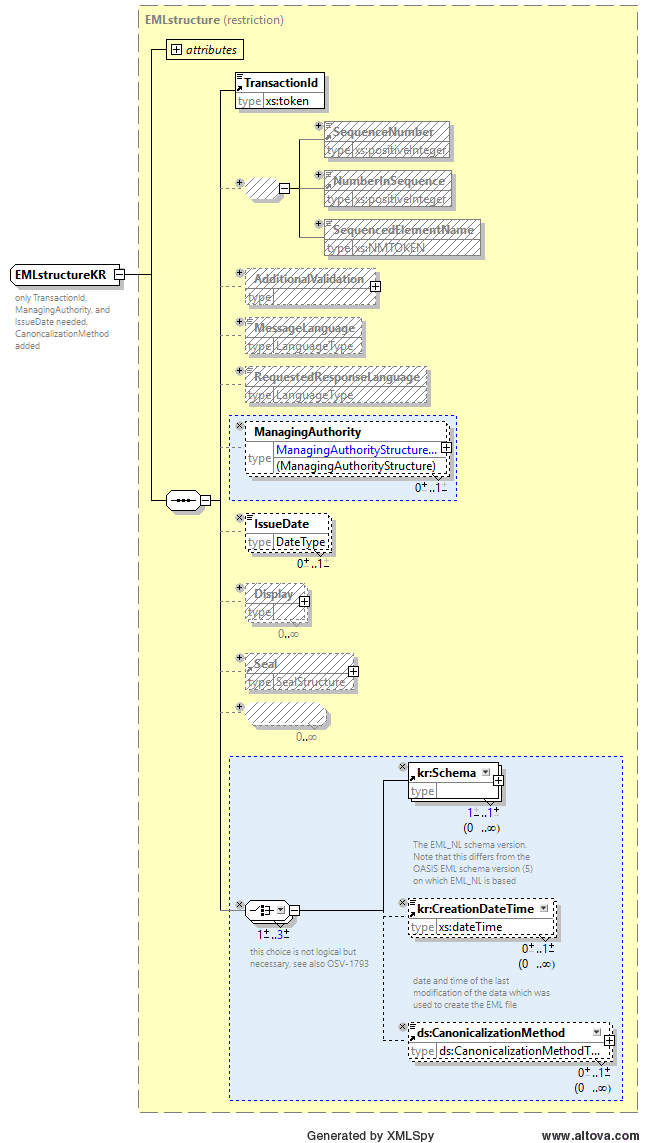Click the plus marker beside Seal

point(240,658)
